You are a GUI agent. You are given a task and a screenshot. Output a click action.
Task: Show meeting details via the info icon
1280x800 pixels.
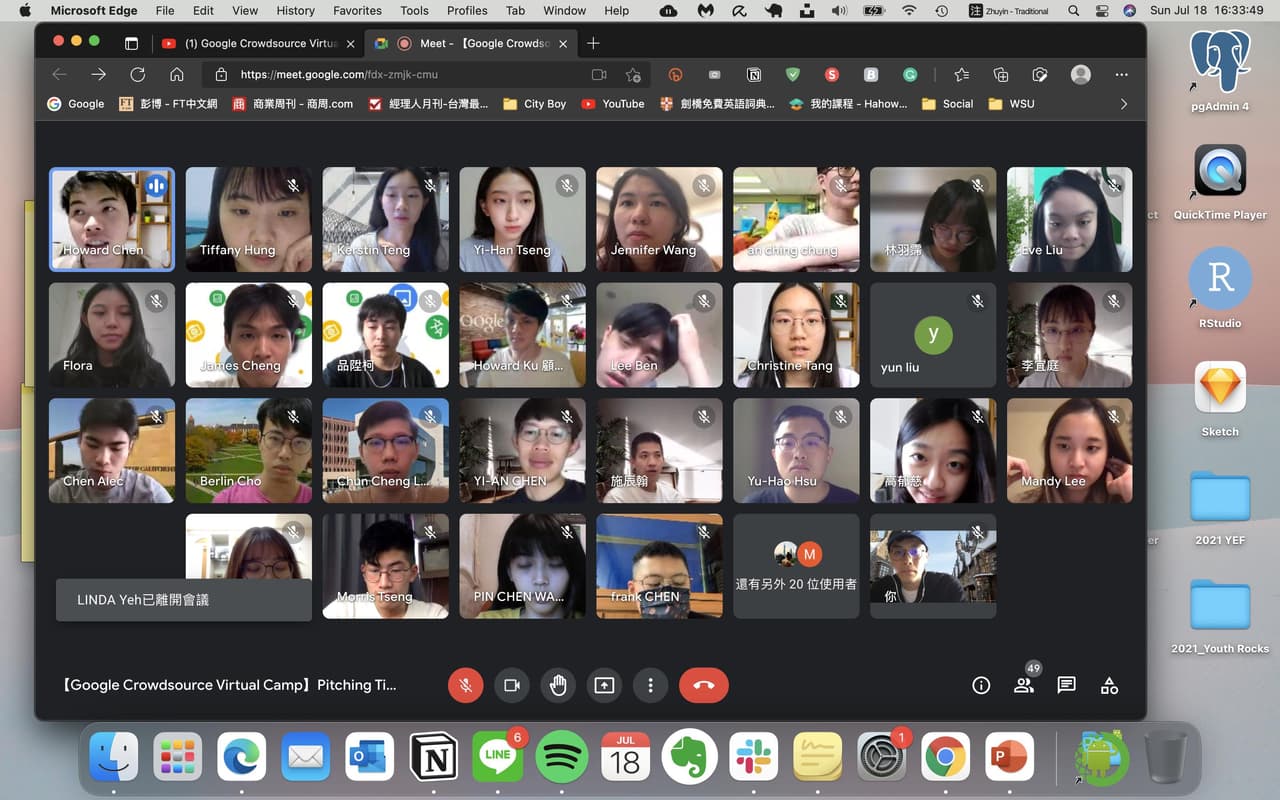click(981, 685)
